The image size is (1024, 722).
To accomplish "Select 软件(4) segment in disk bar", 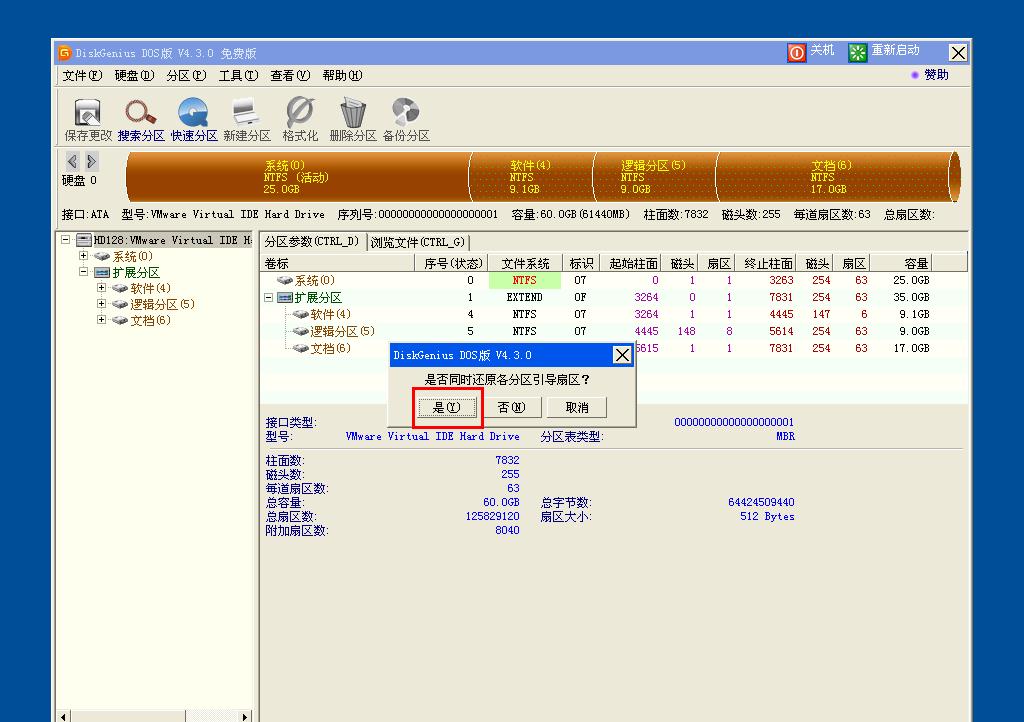I will click(x=531, y=177).
